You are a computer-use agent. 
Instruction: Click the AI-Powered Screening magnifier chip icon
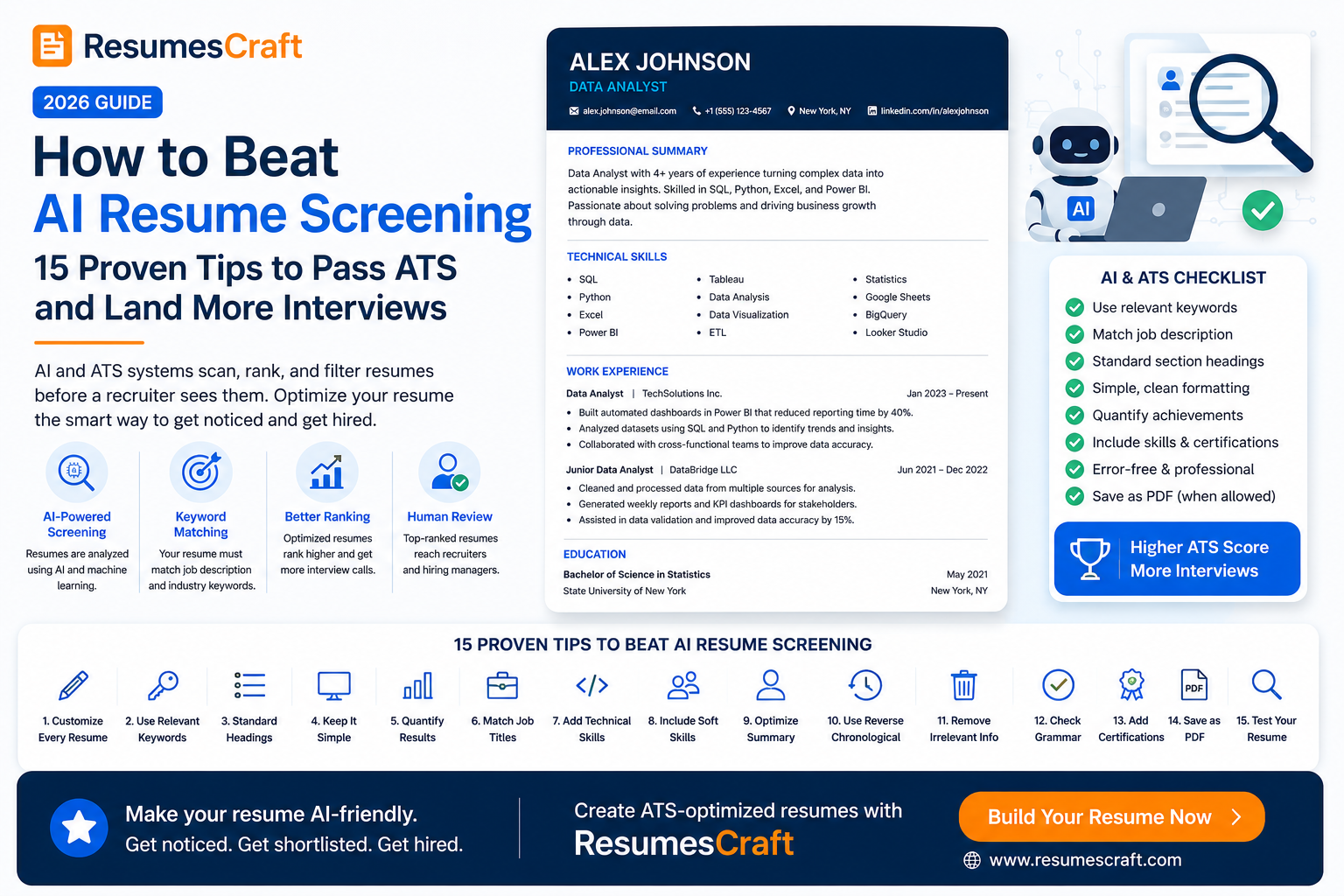[x=76, y=472]
